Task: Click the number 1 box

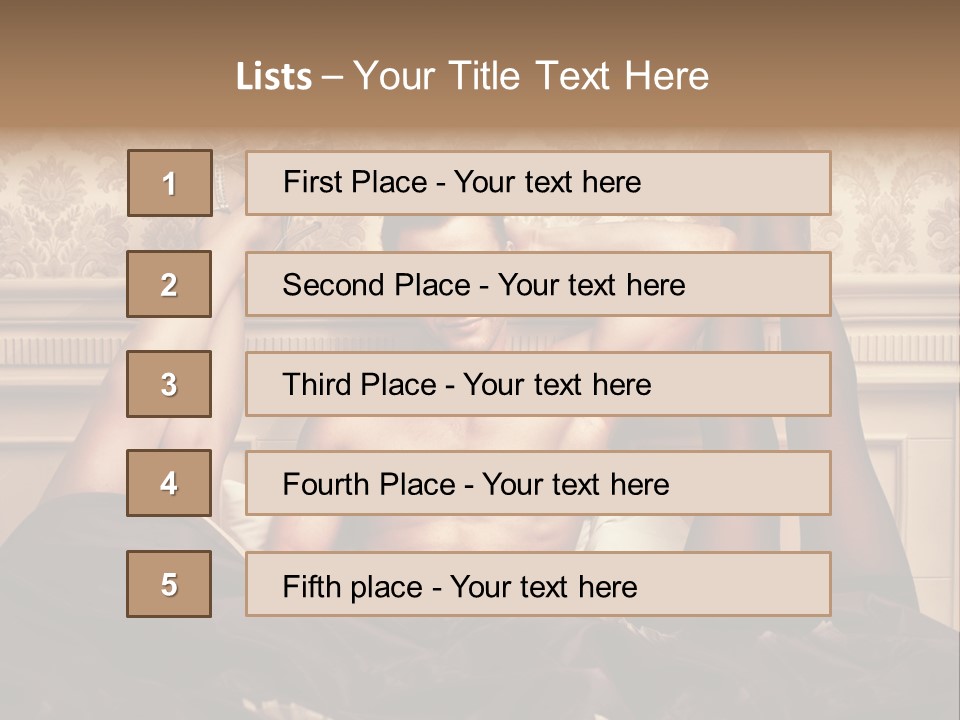Action: 170,183
